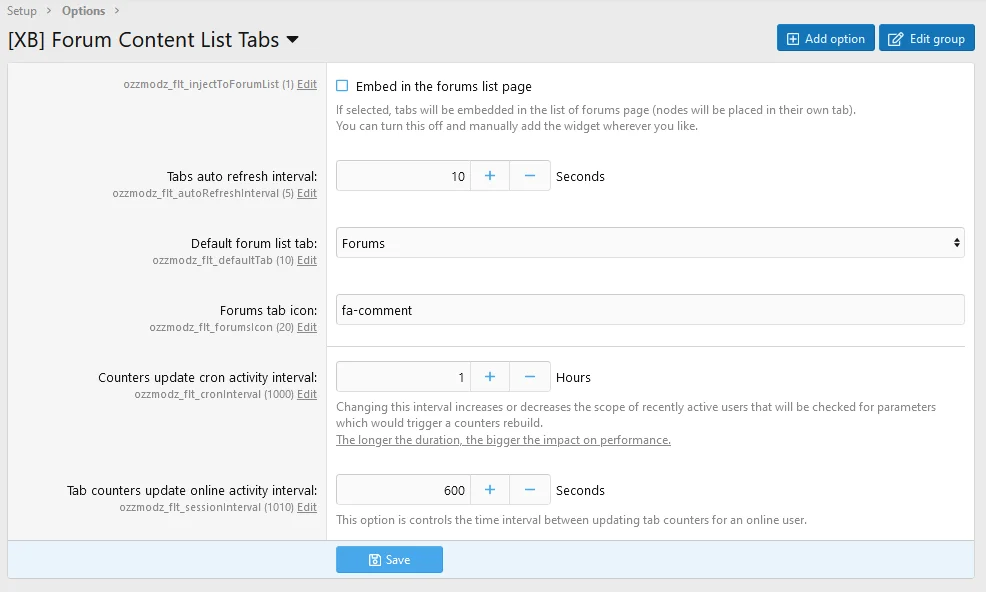The height and width of the screenshot is (592, 986).
Task: Save the options form
Action: (389, 560)
